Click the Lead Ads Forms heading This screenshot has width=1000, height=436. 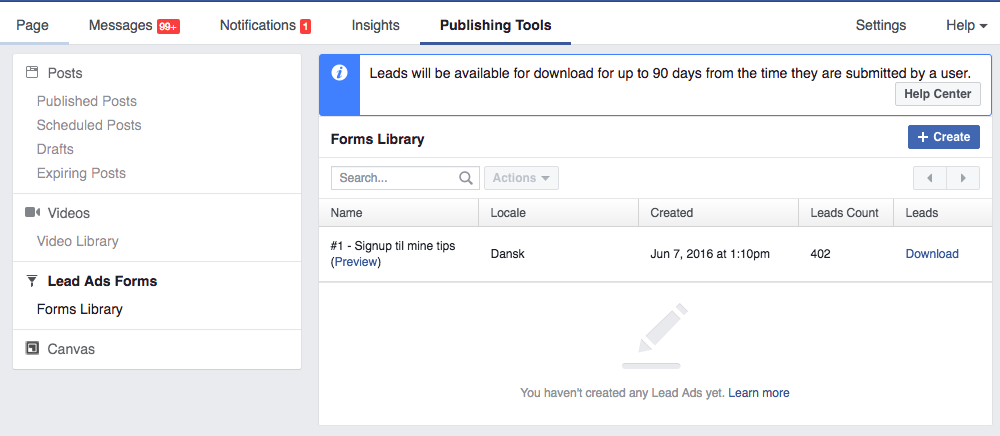tap(102, 281)
